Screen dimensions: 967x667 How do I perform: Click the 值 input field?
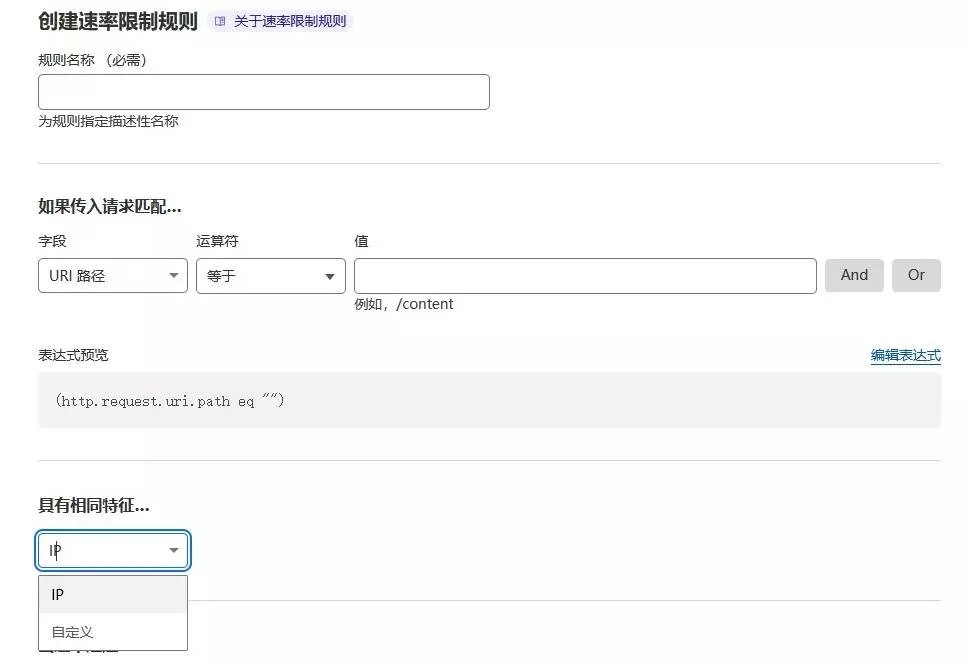point(585,275)
